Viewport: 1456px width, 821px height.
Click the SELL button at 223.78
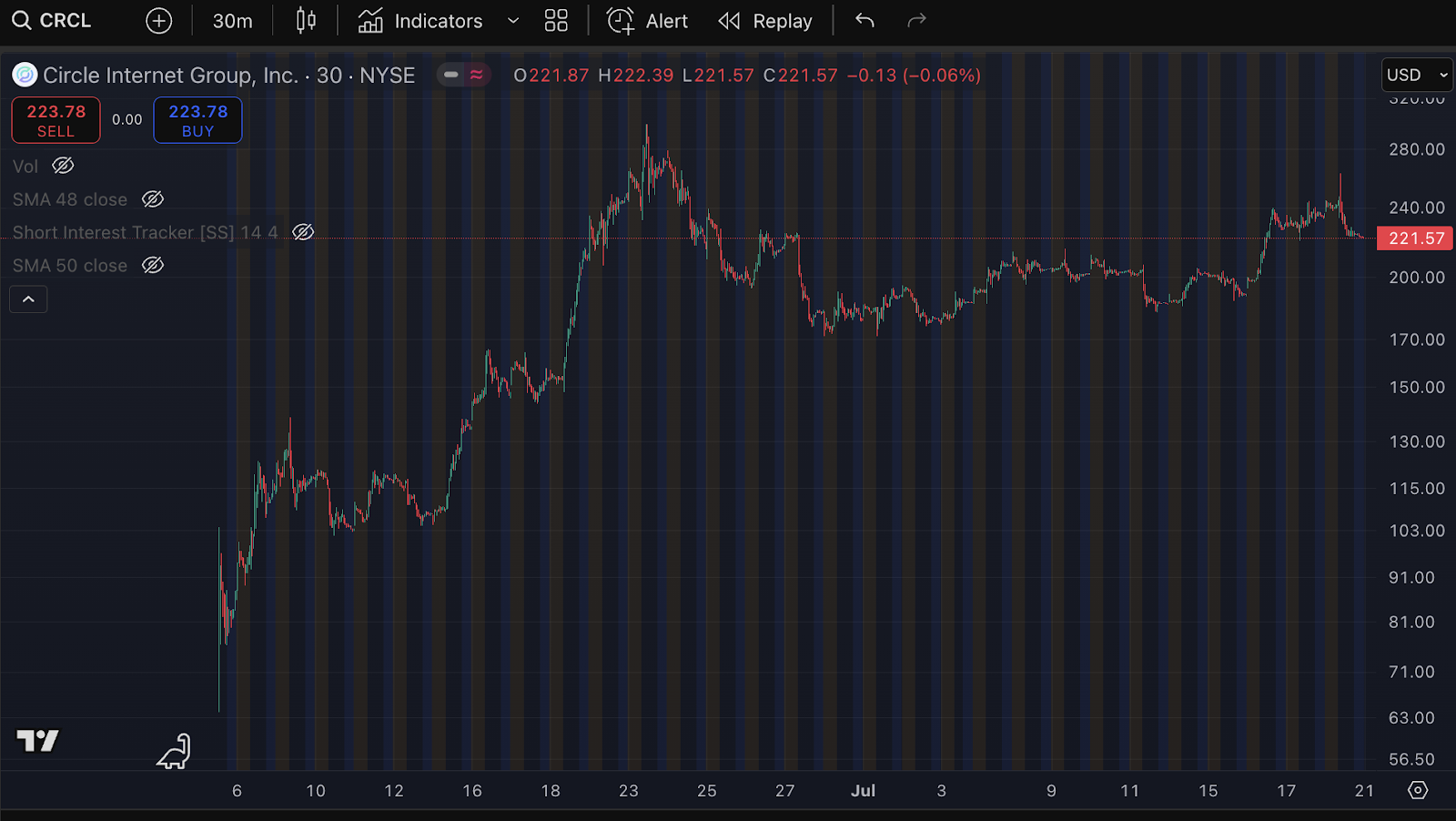point(56,119)
